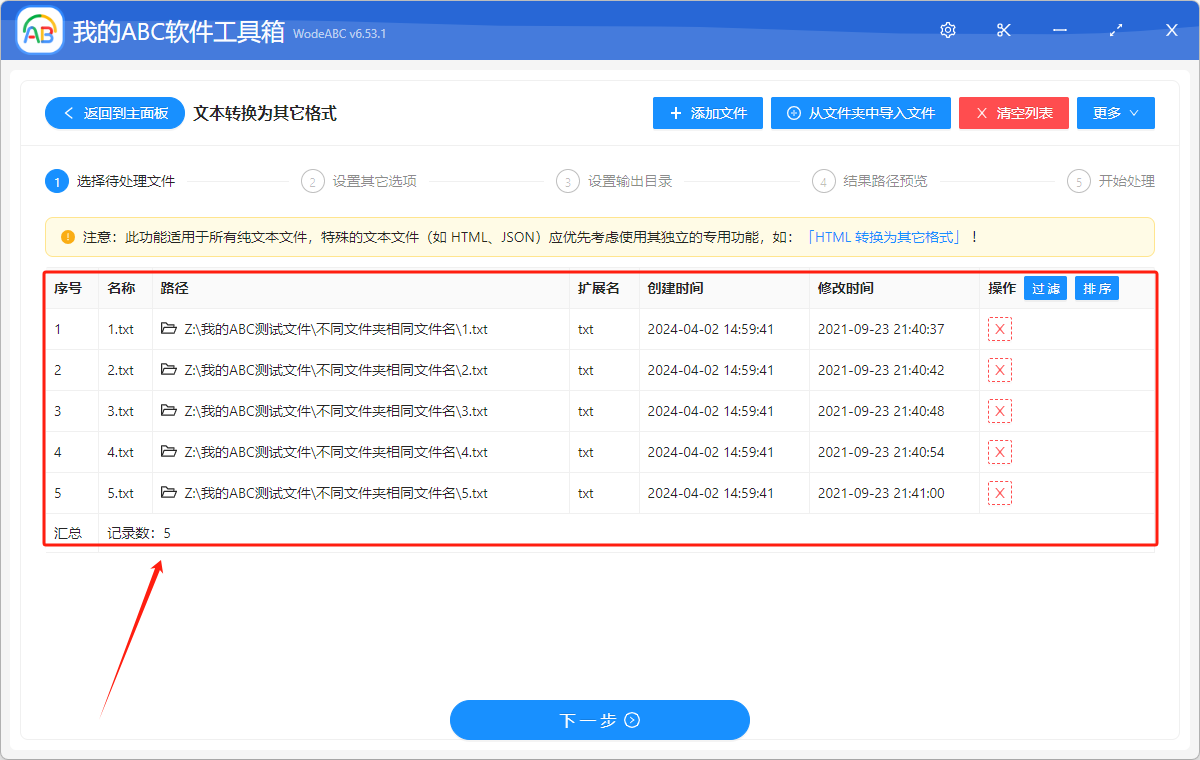Image resolution: width=1200 pixels, height=760 pixels.
Task: Open the HTML 转换为其它格式 link
Action: pyautogui.click(x=885, y=236)
